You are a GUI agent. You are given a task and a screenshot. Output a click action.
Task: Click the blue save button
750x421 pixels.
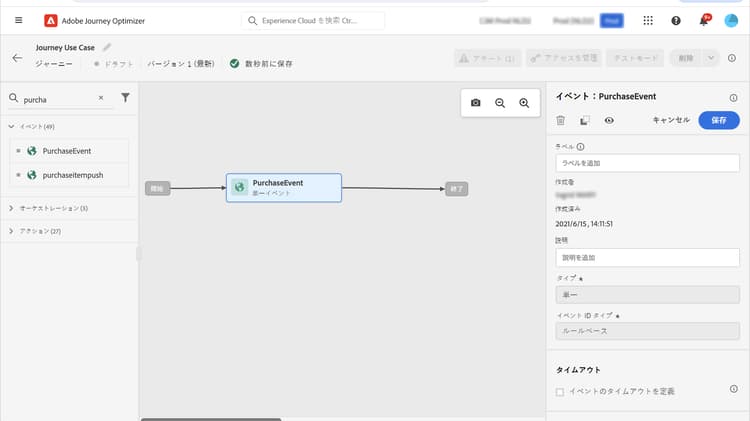(x=718, y=121)
